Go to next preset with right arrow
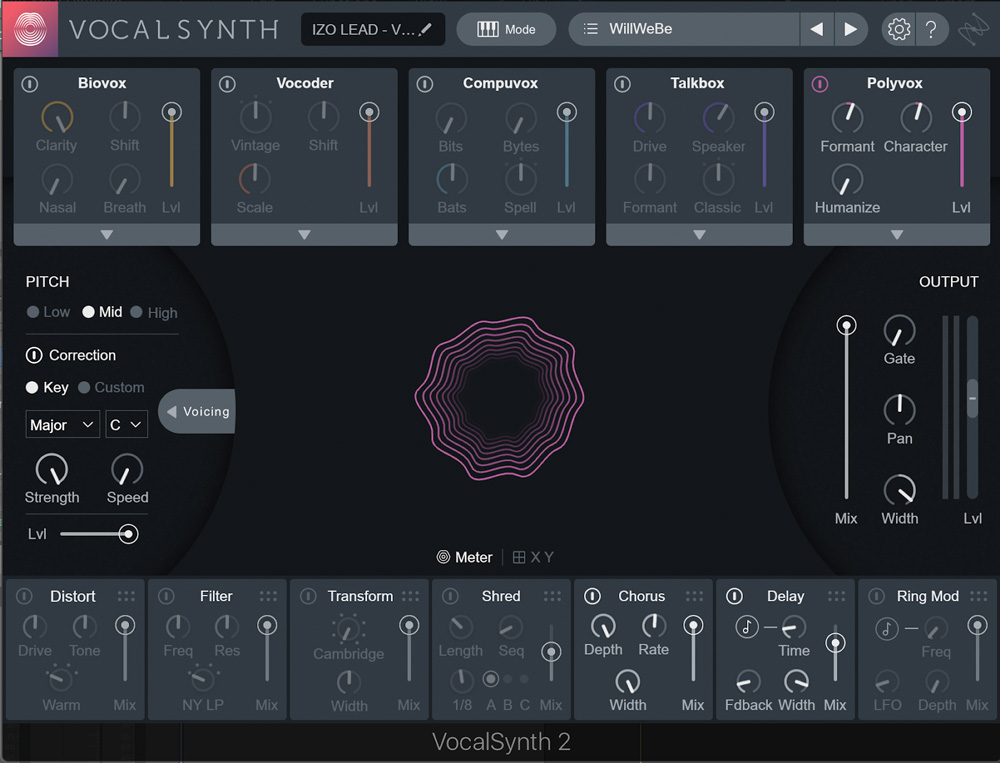 [x=850, y=29]
